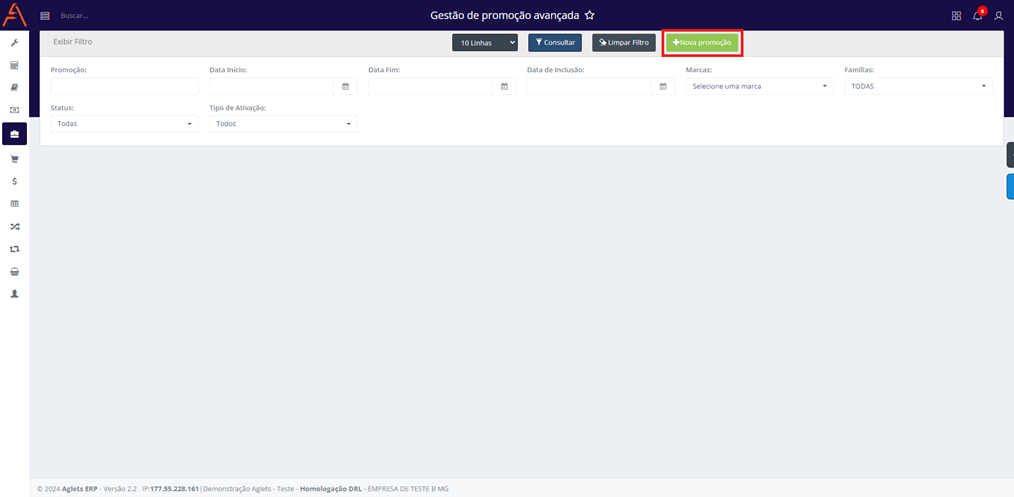Image resolution: width=1014 pixels, height=497 pixels.
Task: Open the calculator icon in the sidebar
Action: 14,66
